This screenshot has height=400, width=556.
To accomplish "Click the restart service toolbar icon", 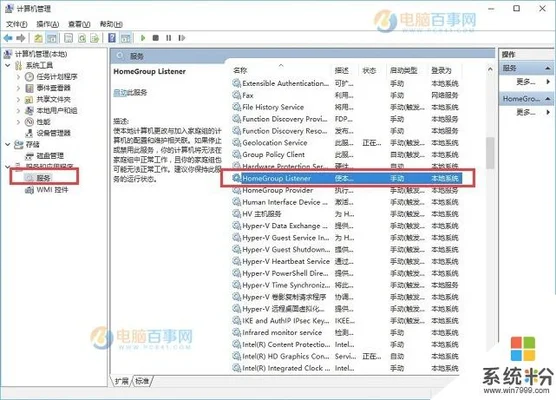I will (x=182, y=38).
